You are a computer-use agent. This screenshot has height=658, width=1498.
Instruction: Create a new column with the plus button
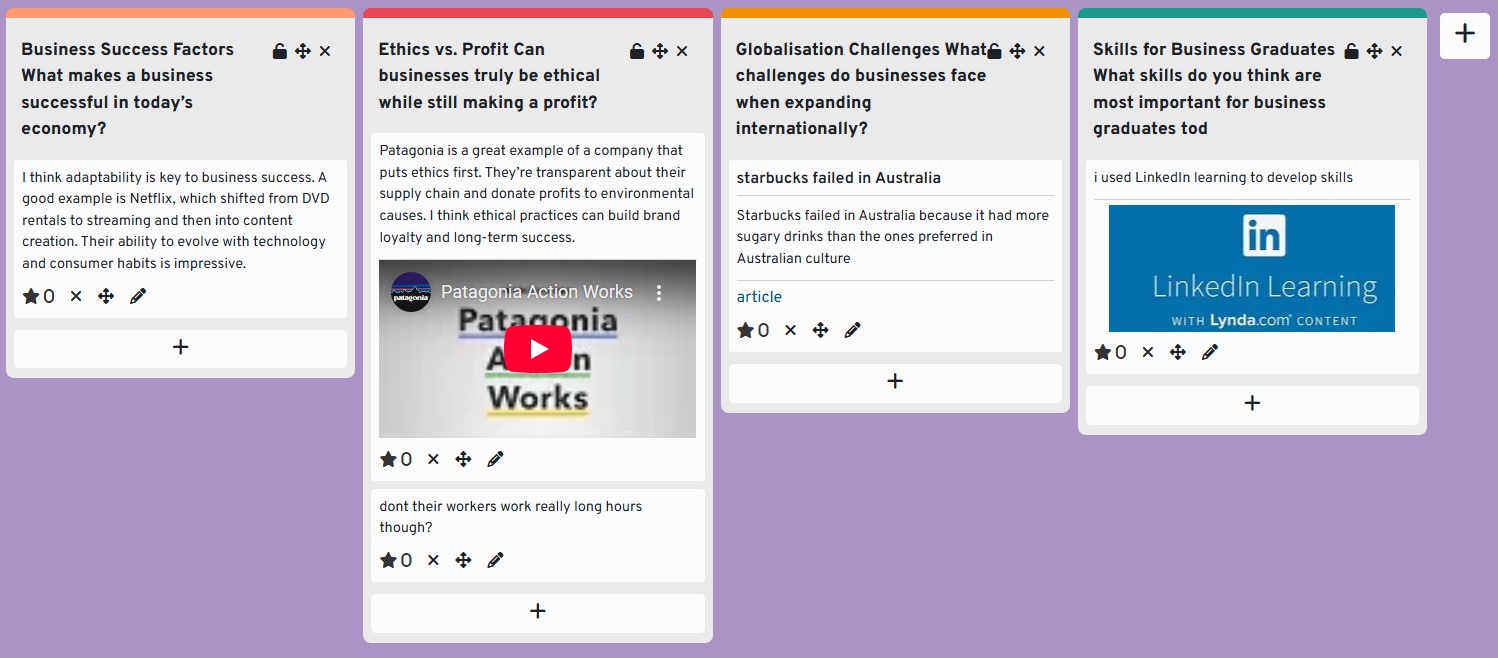[x=1464, y=34]
